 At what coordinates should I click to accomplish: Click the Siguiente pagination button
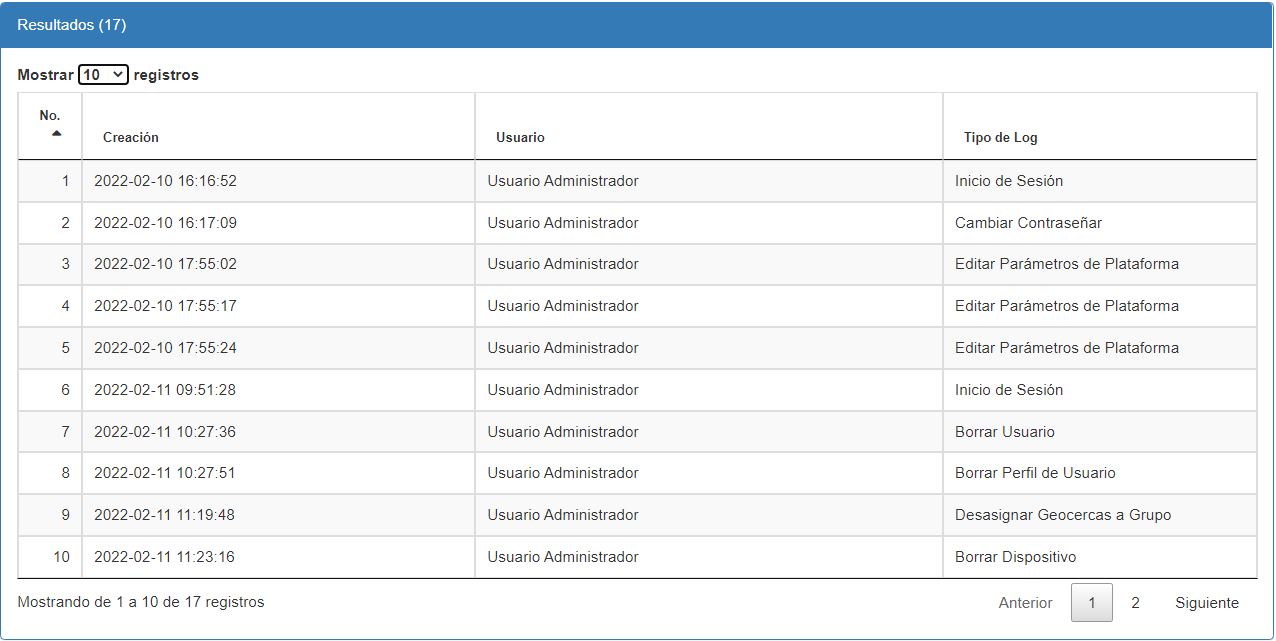click(x=1206, y=603)
